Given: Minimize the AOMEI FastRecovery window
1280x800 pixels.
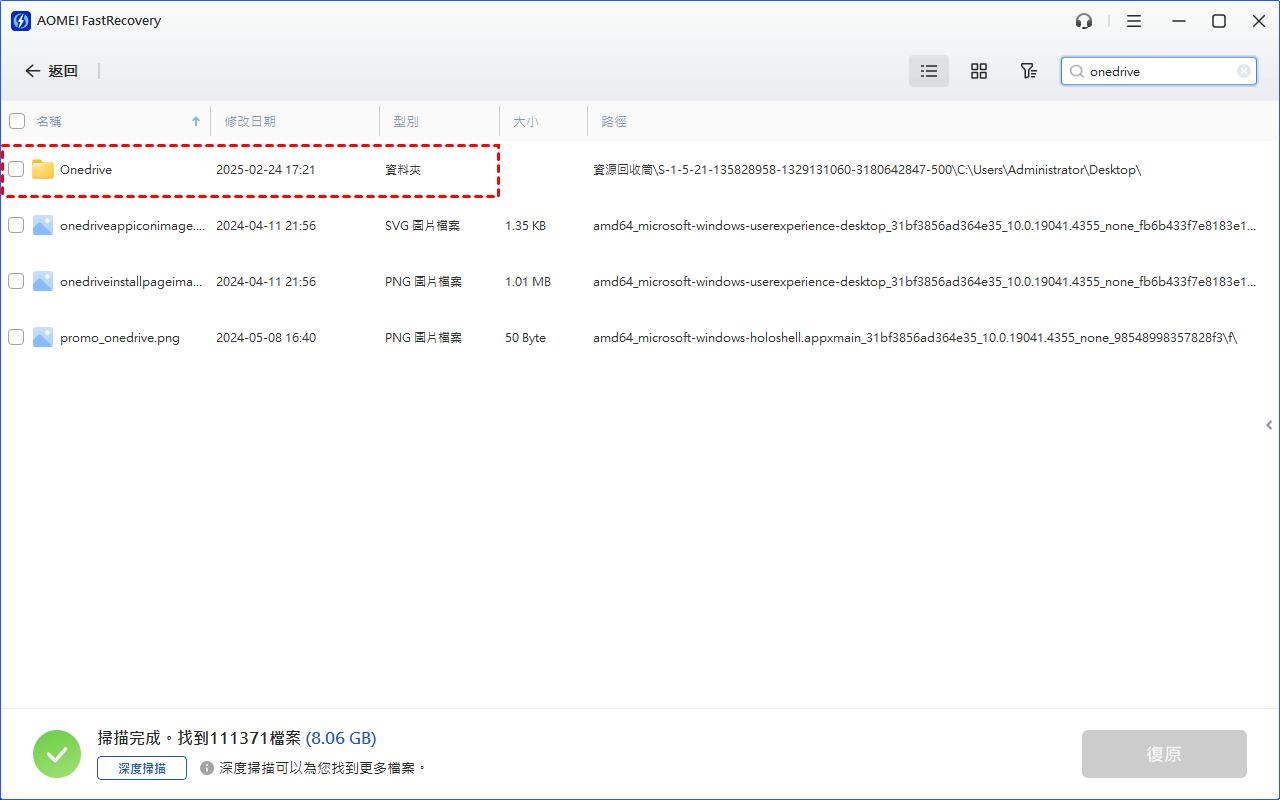Looking at the screenshot, I should pyautogui.click(x=1179, y=21).
